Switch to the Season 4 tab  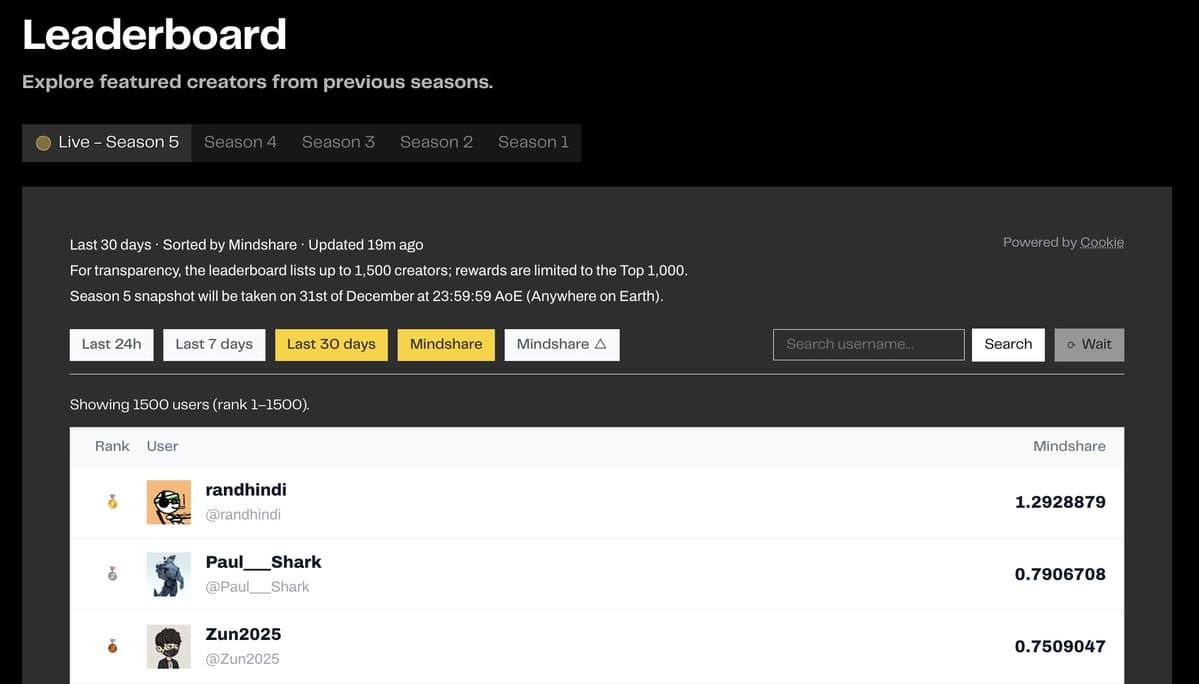click(240, 142)
